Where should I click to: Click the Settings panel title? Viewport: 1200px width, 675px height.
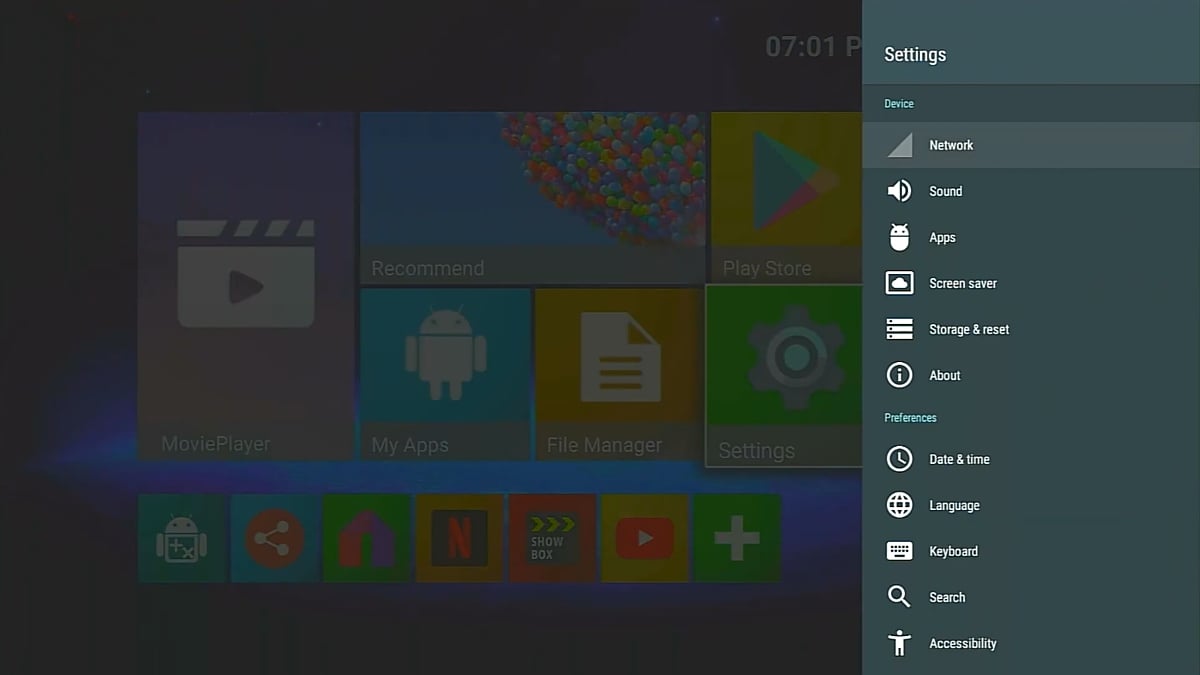tap(915, 55)
